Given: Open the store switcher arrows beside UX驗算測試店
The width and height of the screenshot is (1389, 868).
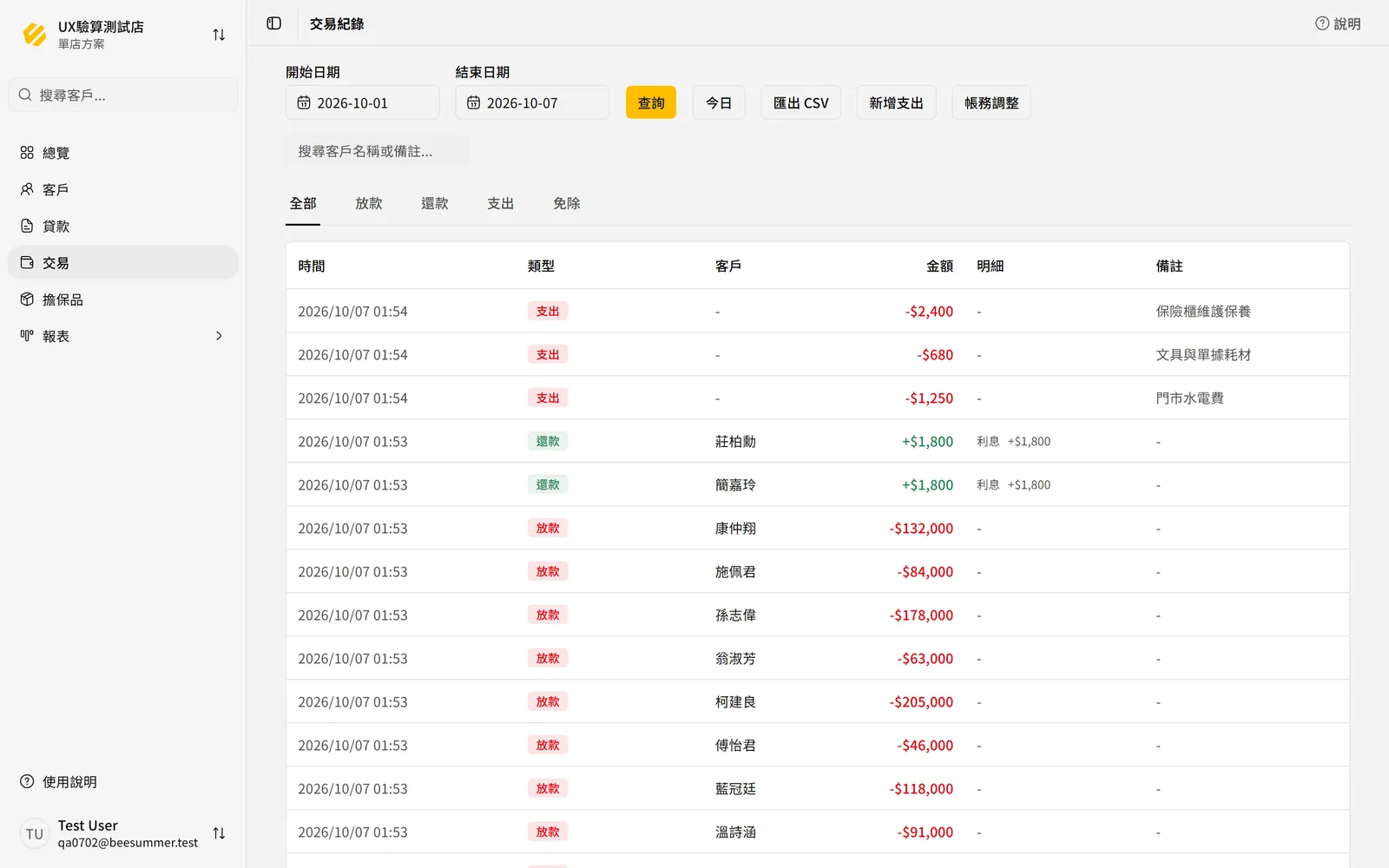Looking at the screenshot, I should (219, 35).
